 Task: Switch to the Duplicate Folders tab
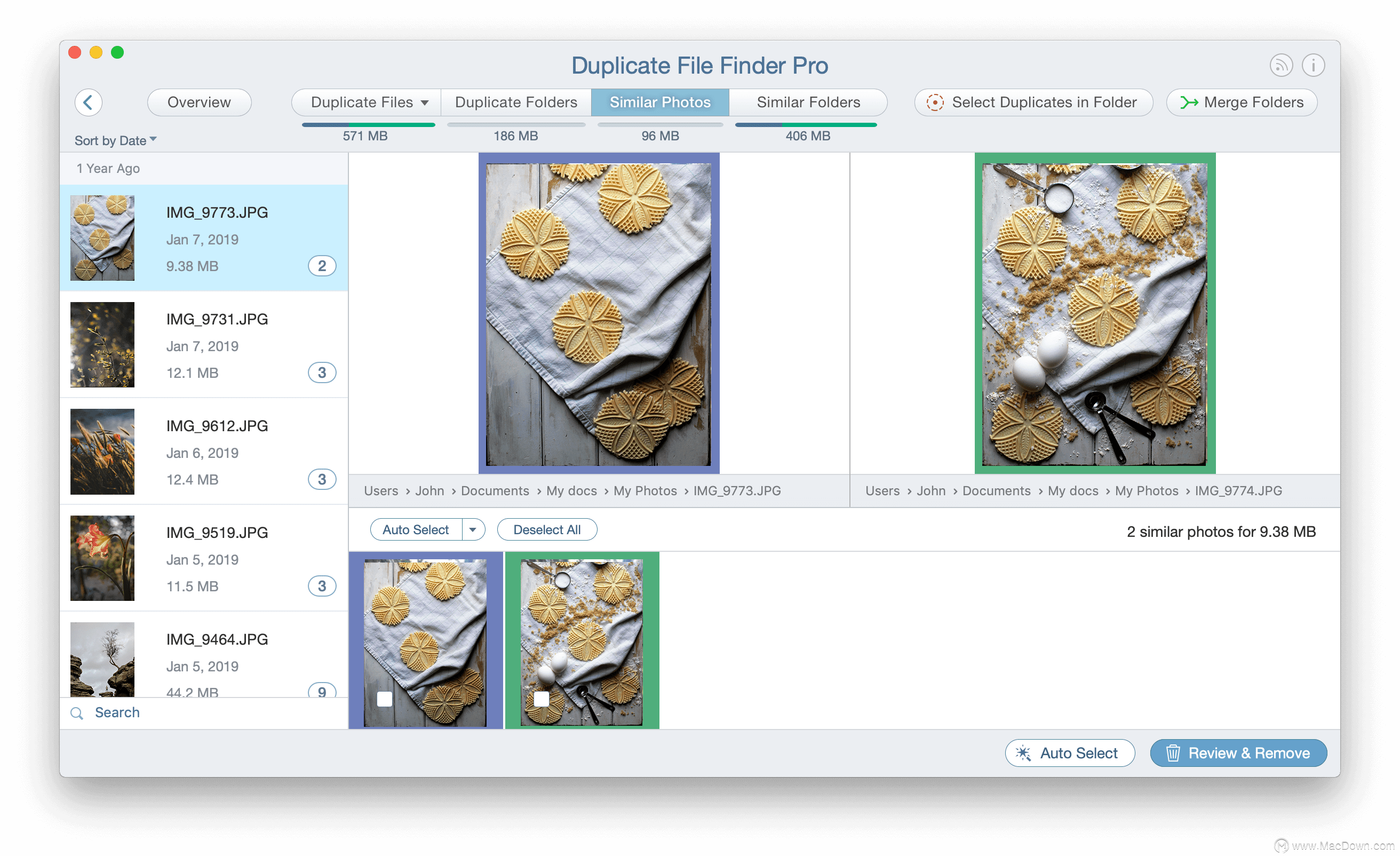(x=515, y=101)
